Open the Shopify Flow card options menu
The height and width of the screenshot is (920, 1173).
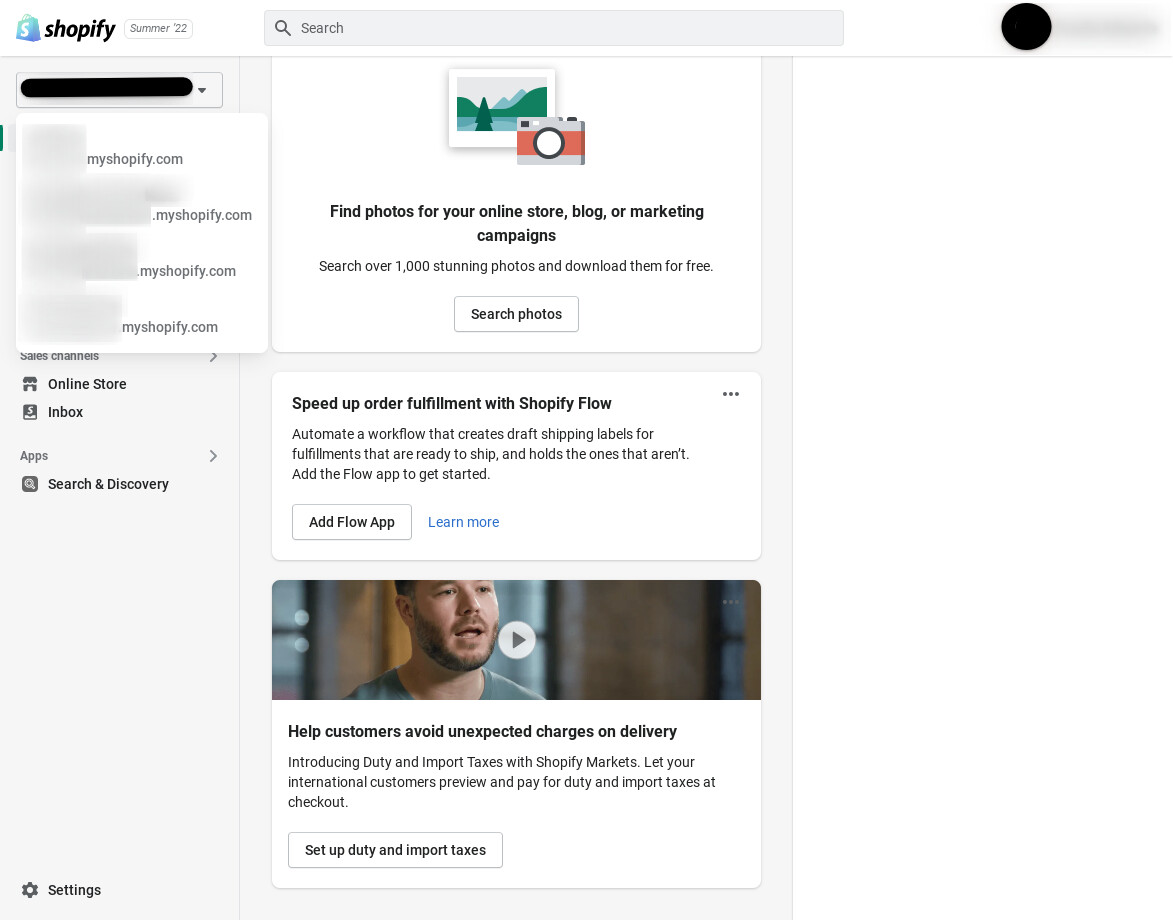pos(731,394)
